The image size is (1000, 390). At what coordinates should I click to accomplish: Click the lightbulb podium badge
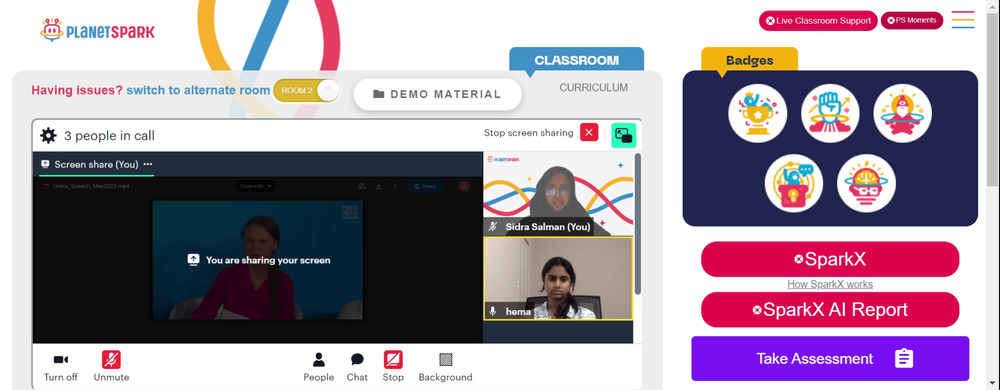(793, 184)
